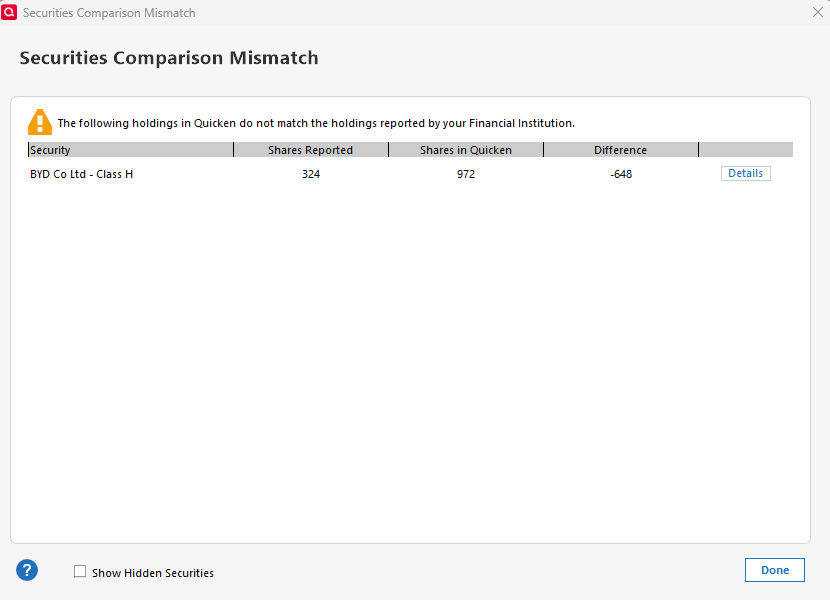830x600 pixels.
Task: Select the BYD Co Ltd - Class H row
Action: coord(410,174)
